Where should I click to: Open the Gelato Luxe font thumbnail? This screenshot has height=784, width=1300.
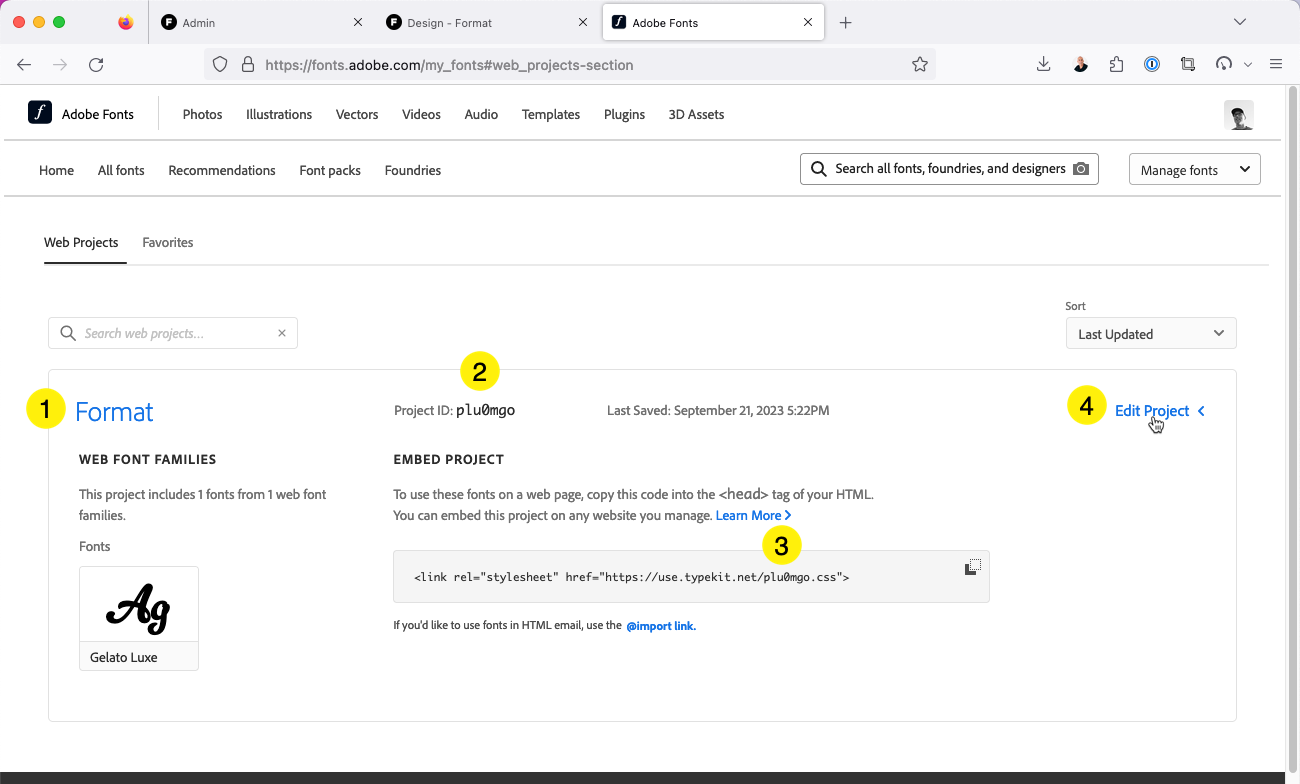pyautogui.click(x=139, y=618)
